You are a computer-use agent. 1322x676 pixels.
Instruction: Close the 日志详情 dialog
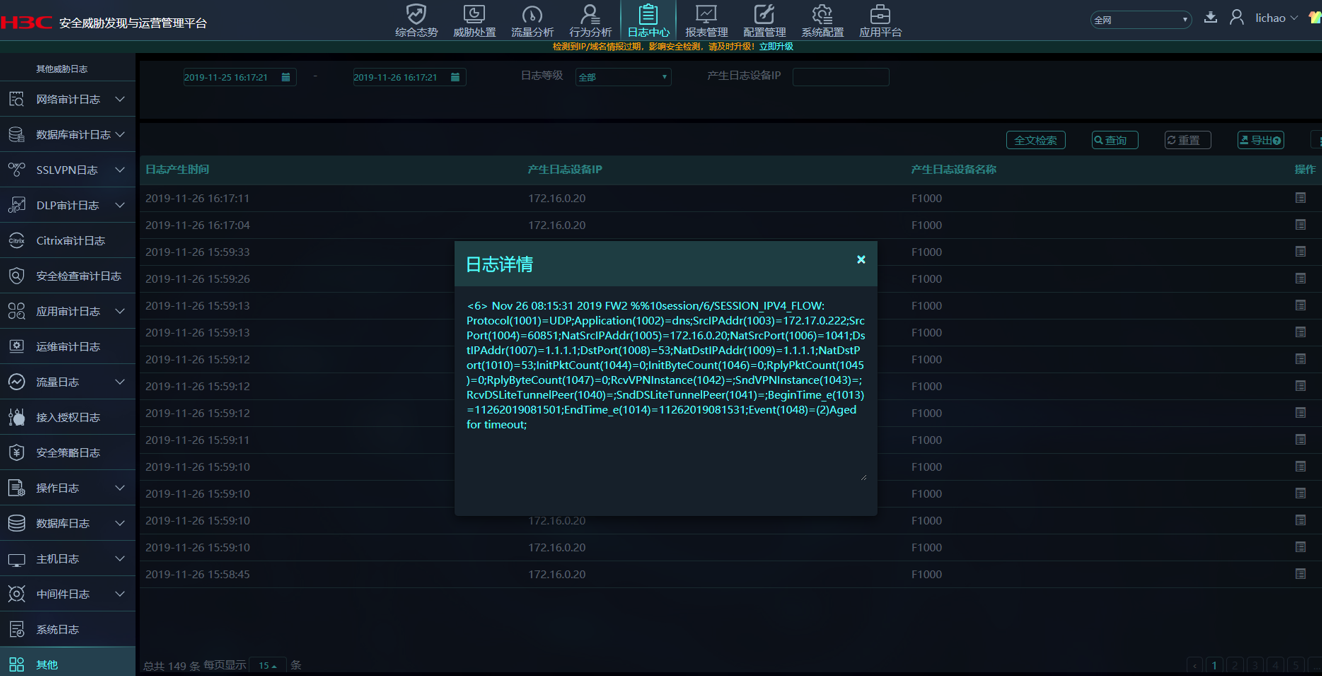(x=861, y=260)
